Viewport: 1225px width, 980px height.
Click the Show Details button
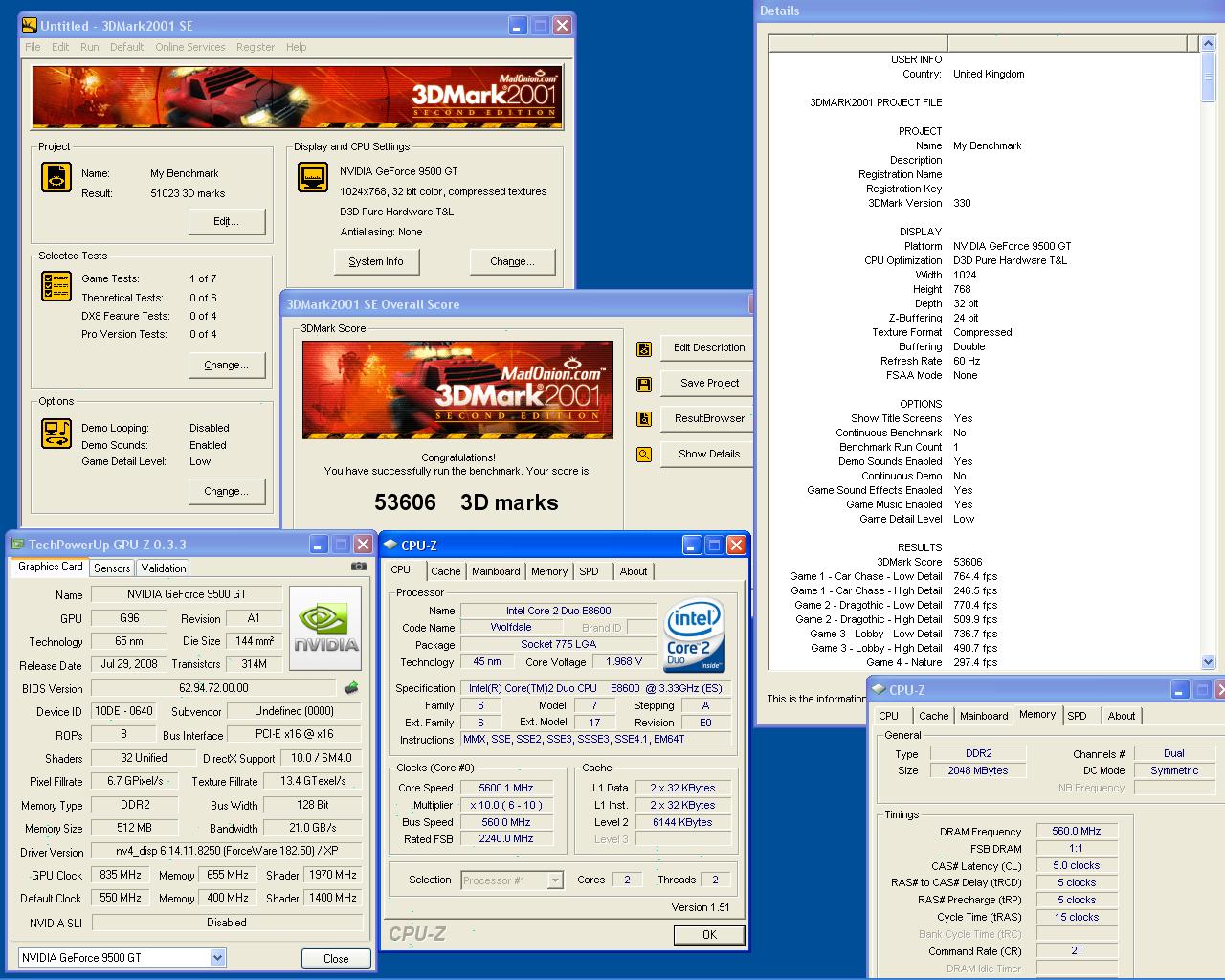[x=708, y=454]
